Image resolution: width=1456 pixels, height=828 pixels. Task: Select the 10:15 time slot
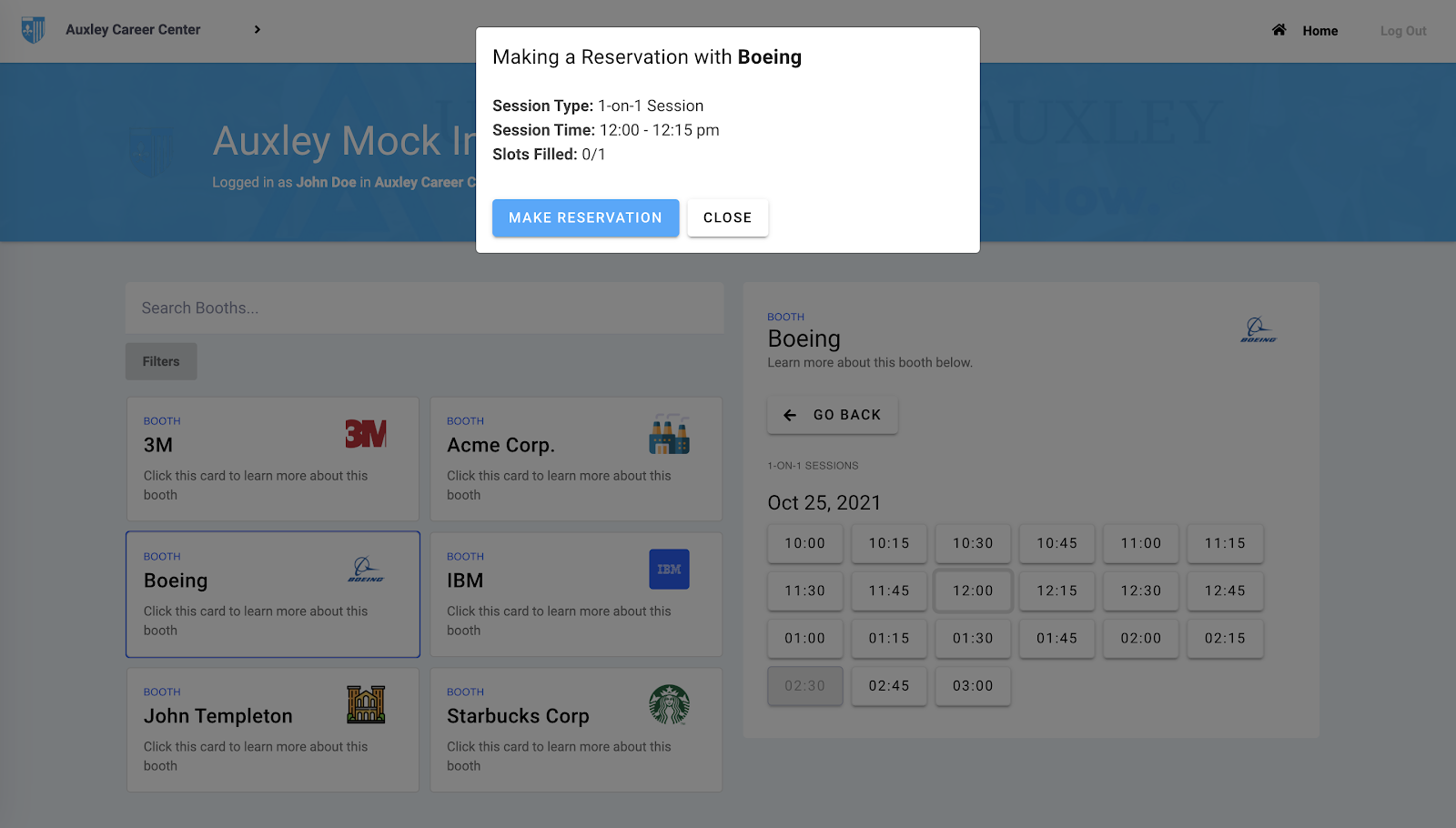889,543
